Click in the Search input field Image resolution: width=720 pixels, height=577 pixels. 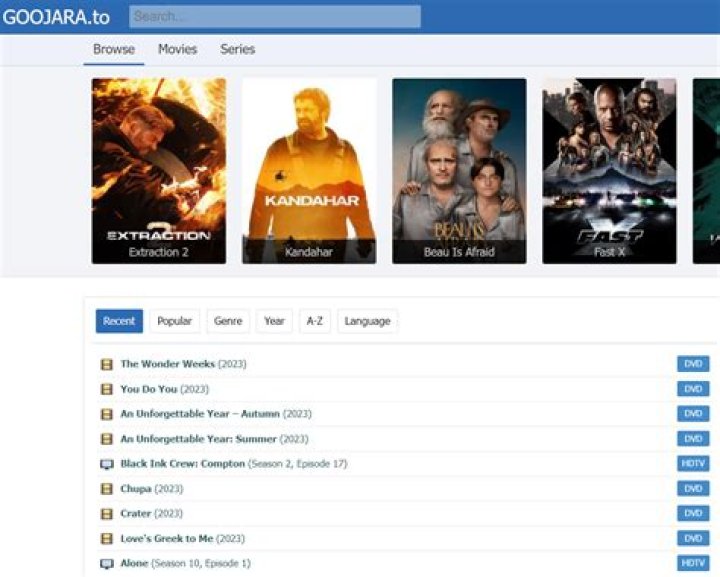click(x=274, y=17)
